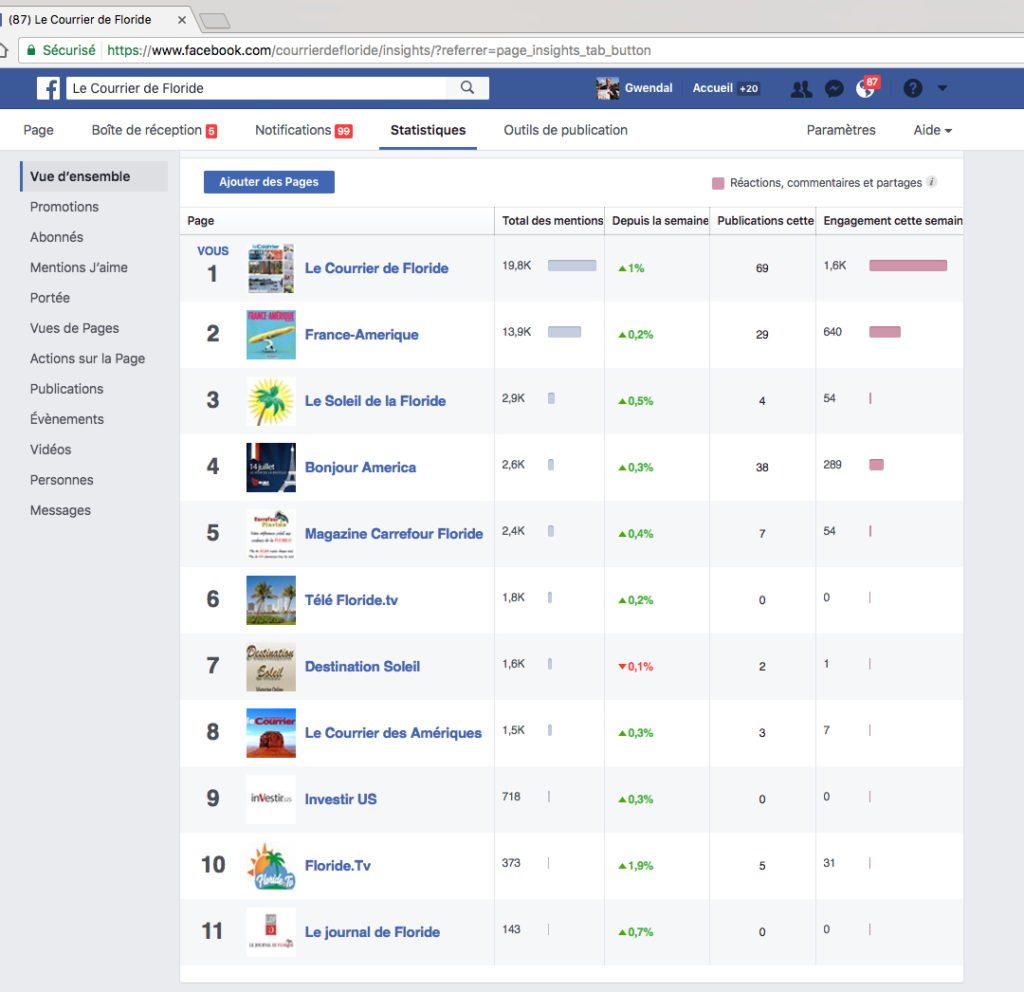
Task: Open Le Courrier des Amériques thumbnail
Action: click(x=271, y=733)
